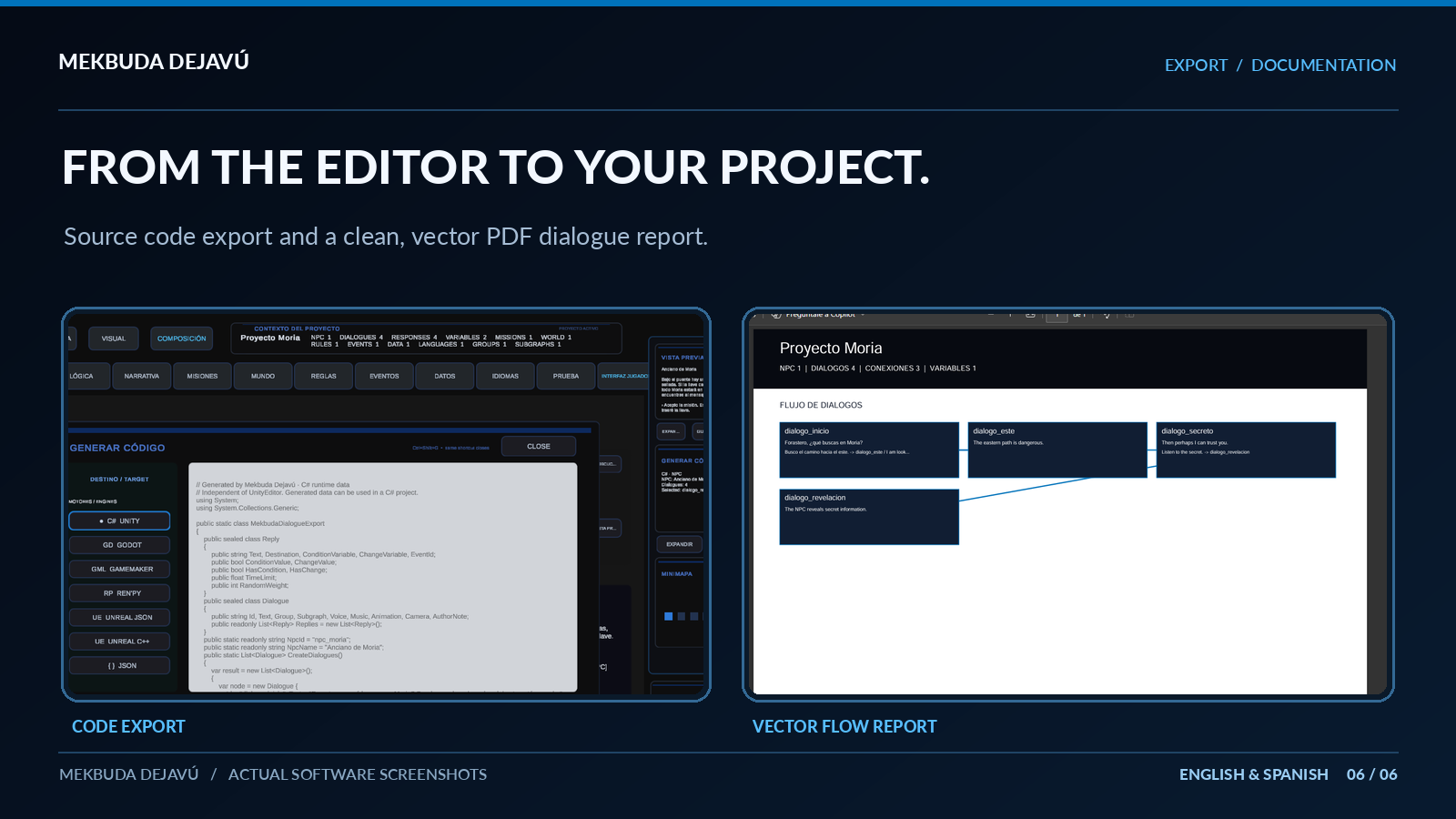Select the UE Unreal C++ target
The height and width of the screenshot is (819, 1456).
pos(119,642)
